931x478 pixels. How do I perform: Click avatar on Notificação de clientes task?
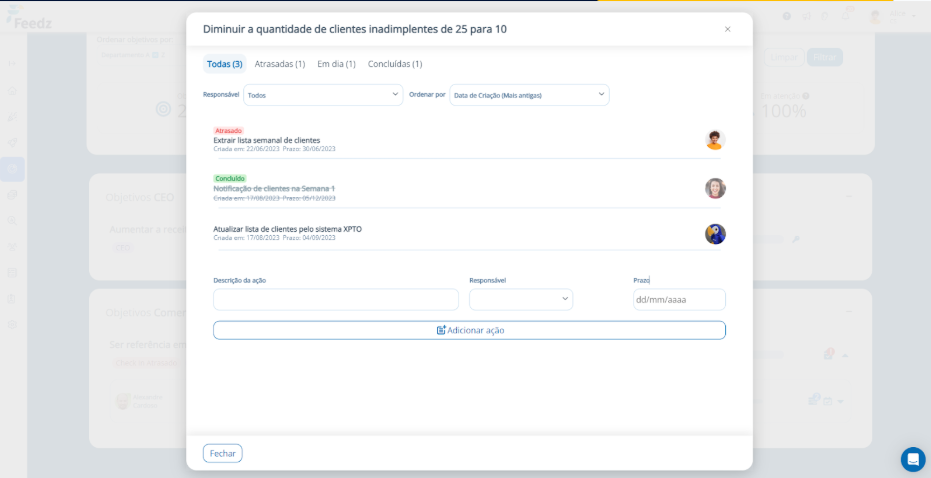pyautogui.click(x=715, y=188)
